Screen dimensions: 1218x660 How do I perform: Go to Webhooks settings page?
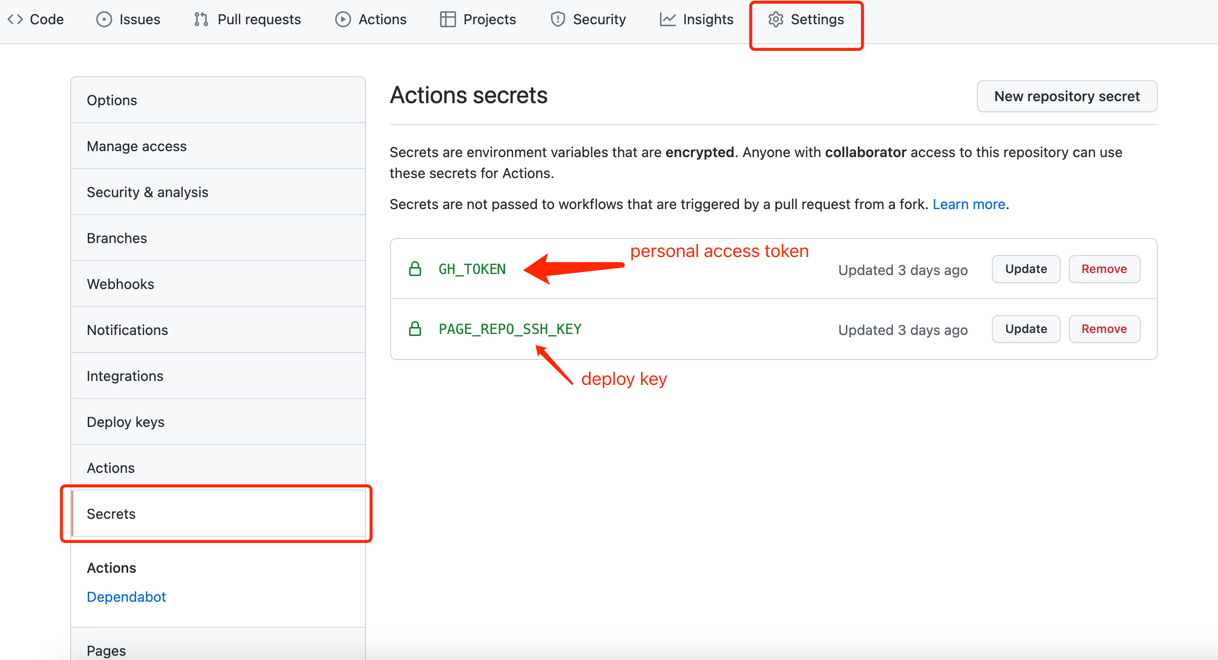(x=120, y=284)
